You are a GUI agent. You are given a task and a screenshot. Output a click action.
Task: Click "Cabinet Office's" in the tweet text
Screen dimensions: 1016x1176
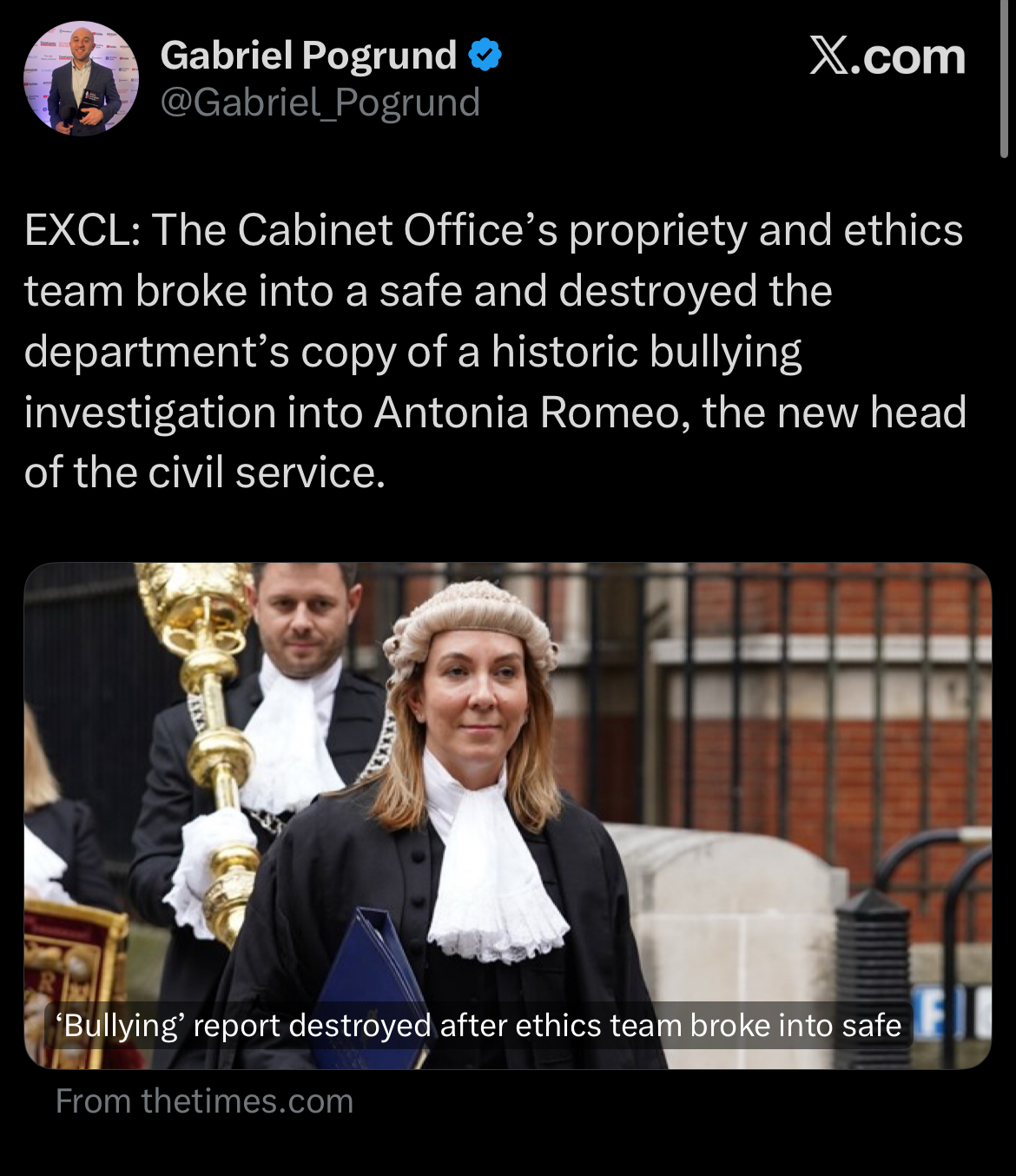point(398,230)
